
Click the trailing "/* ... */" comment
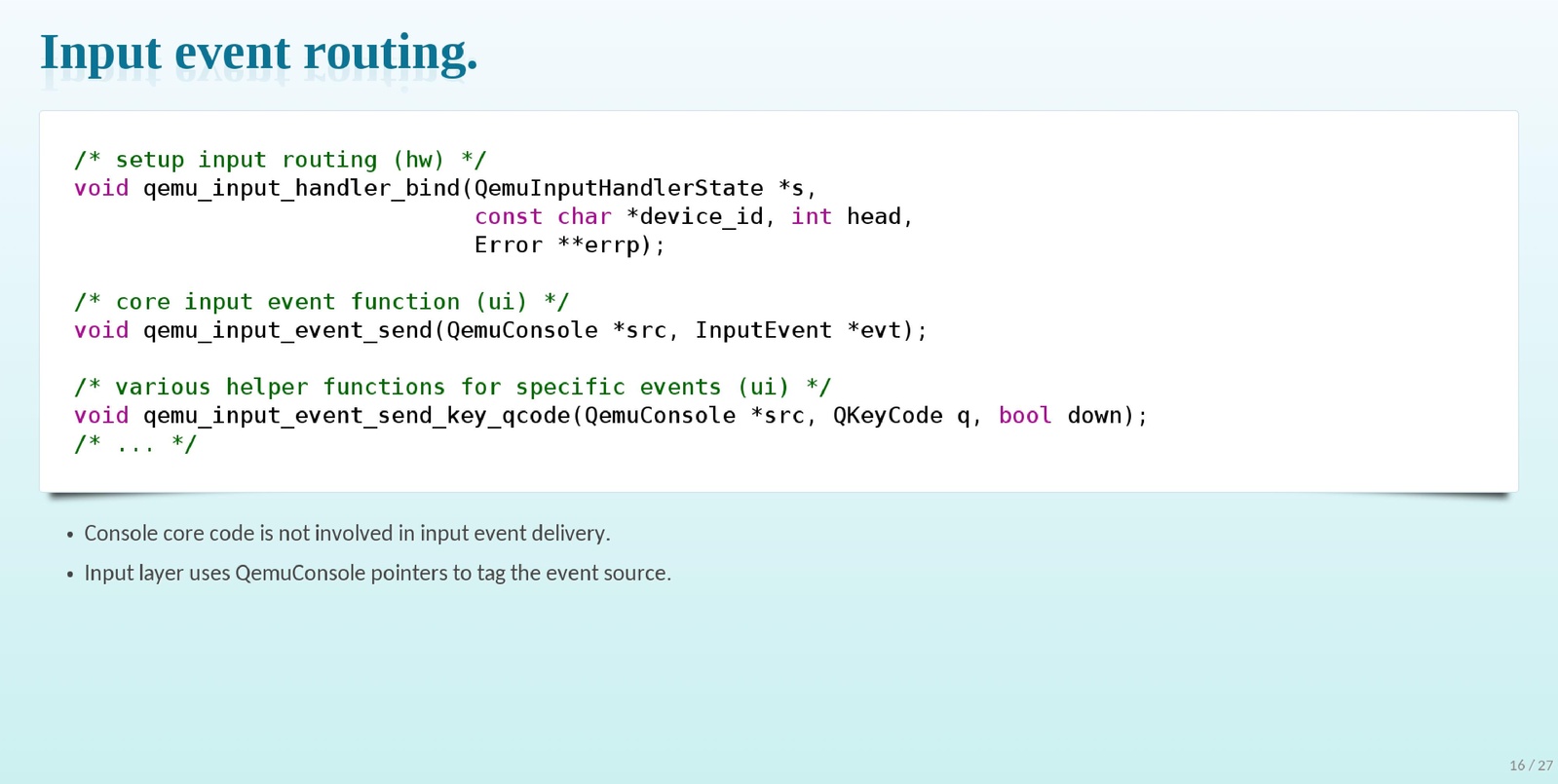(x=135, y=444)
